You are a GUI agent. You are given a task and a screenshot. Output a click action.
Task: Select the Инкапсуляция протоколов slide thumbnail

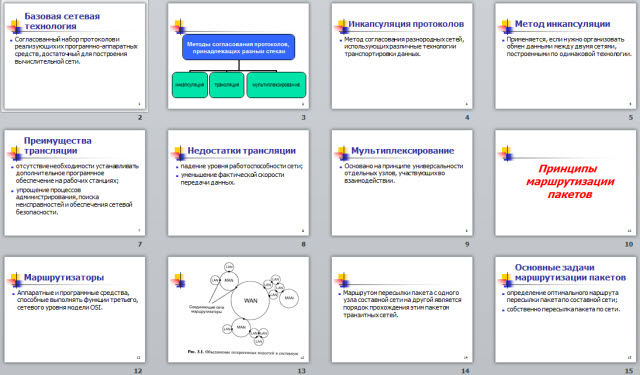402,56
